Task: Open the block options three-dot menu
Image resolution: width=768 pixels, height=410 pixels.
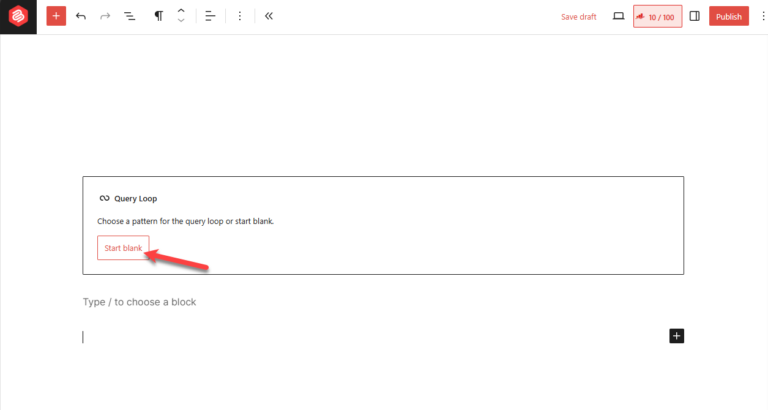Action: [x=240, y=17]
